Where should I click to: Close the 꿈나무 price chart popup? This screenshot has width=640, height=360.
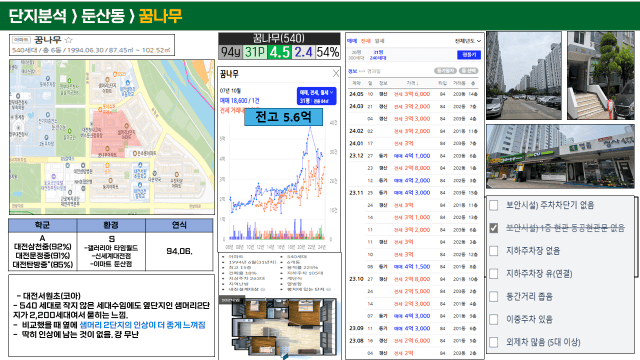[x=336, y=73]
